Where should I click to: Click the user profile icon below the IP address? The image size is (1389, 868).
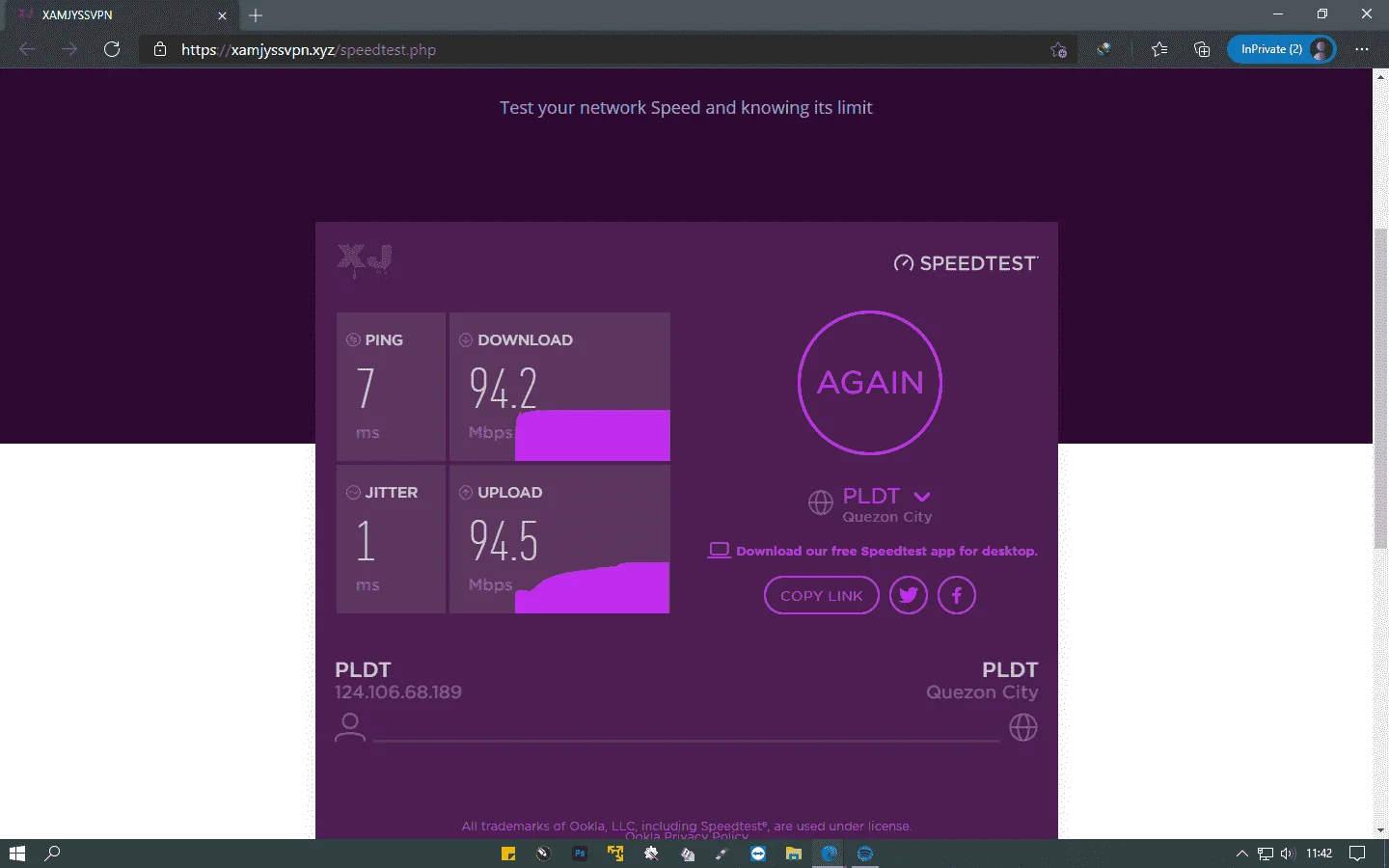point(350,727)
